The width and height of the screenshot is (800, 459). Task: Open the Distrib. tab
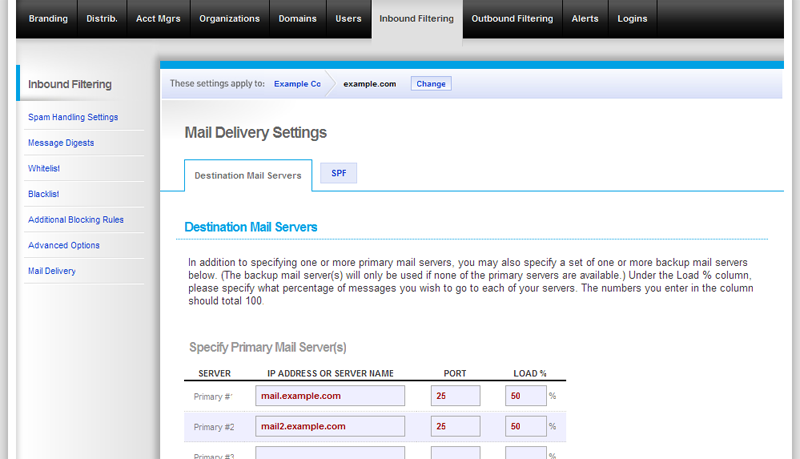pyautogui.click(x=102, y=19)
